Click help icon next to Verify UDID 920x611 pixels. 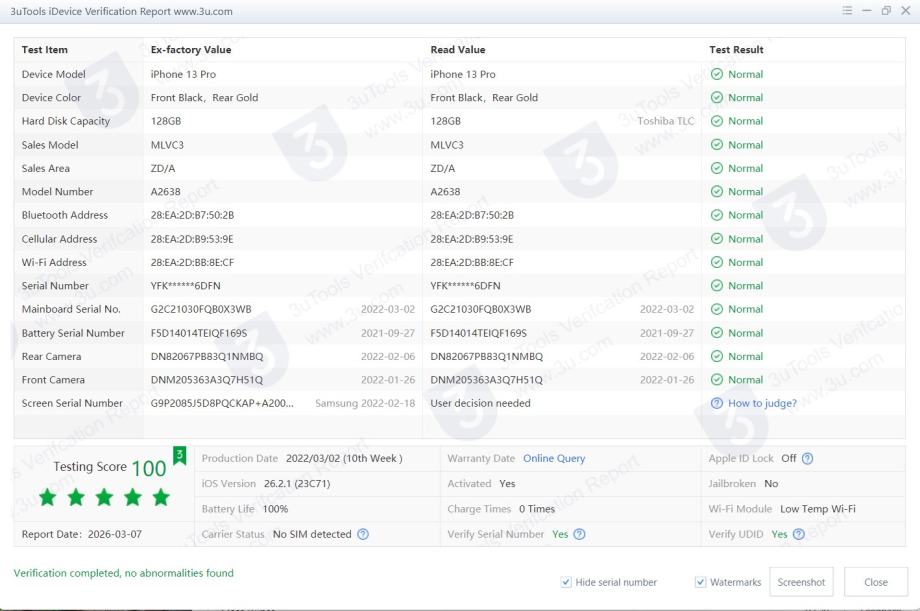coord(799,535)
